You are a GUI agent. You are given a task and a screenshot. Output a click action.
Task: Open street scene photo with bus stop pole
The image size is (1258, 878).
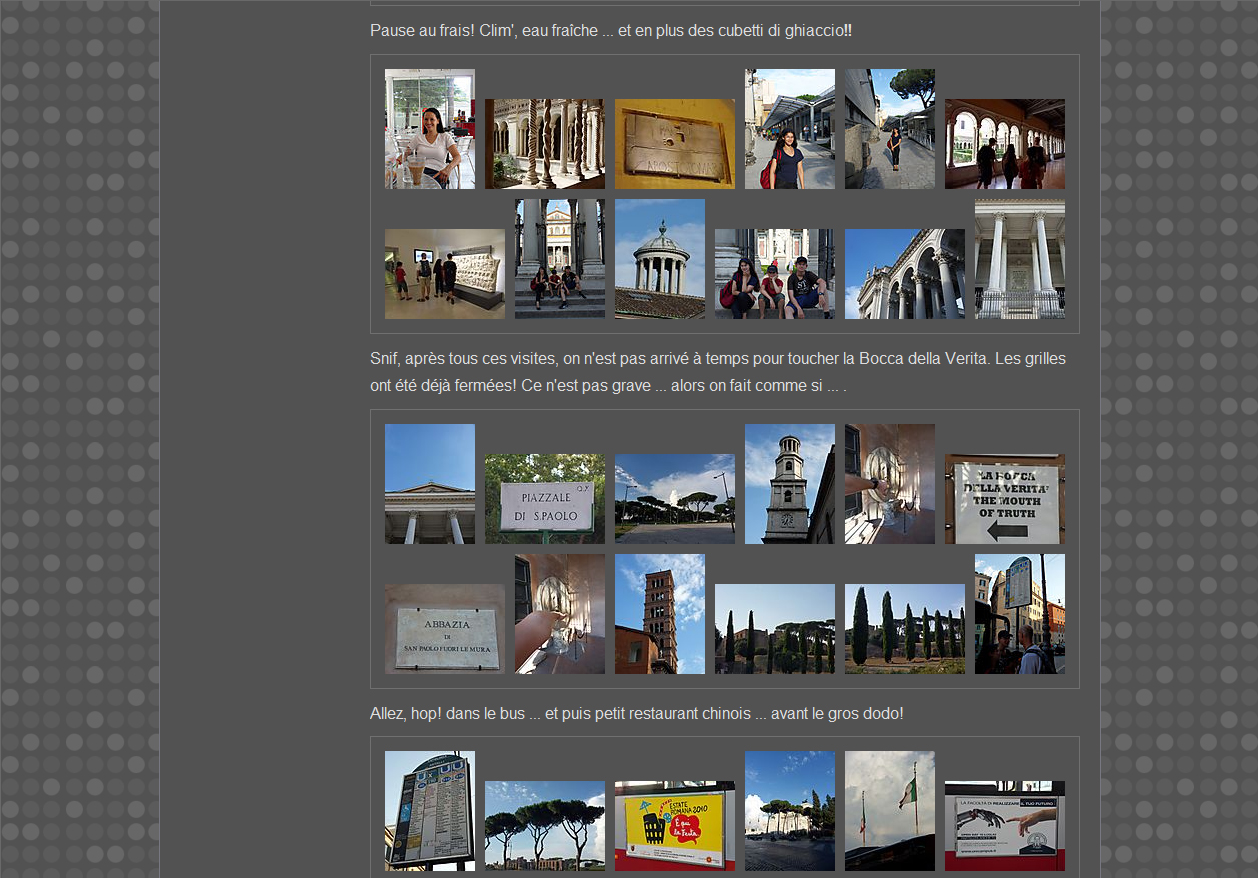click(x=1019, y=614)
